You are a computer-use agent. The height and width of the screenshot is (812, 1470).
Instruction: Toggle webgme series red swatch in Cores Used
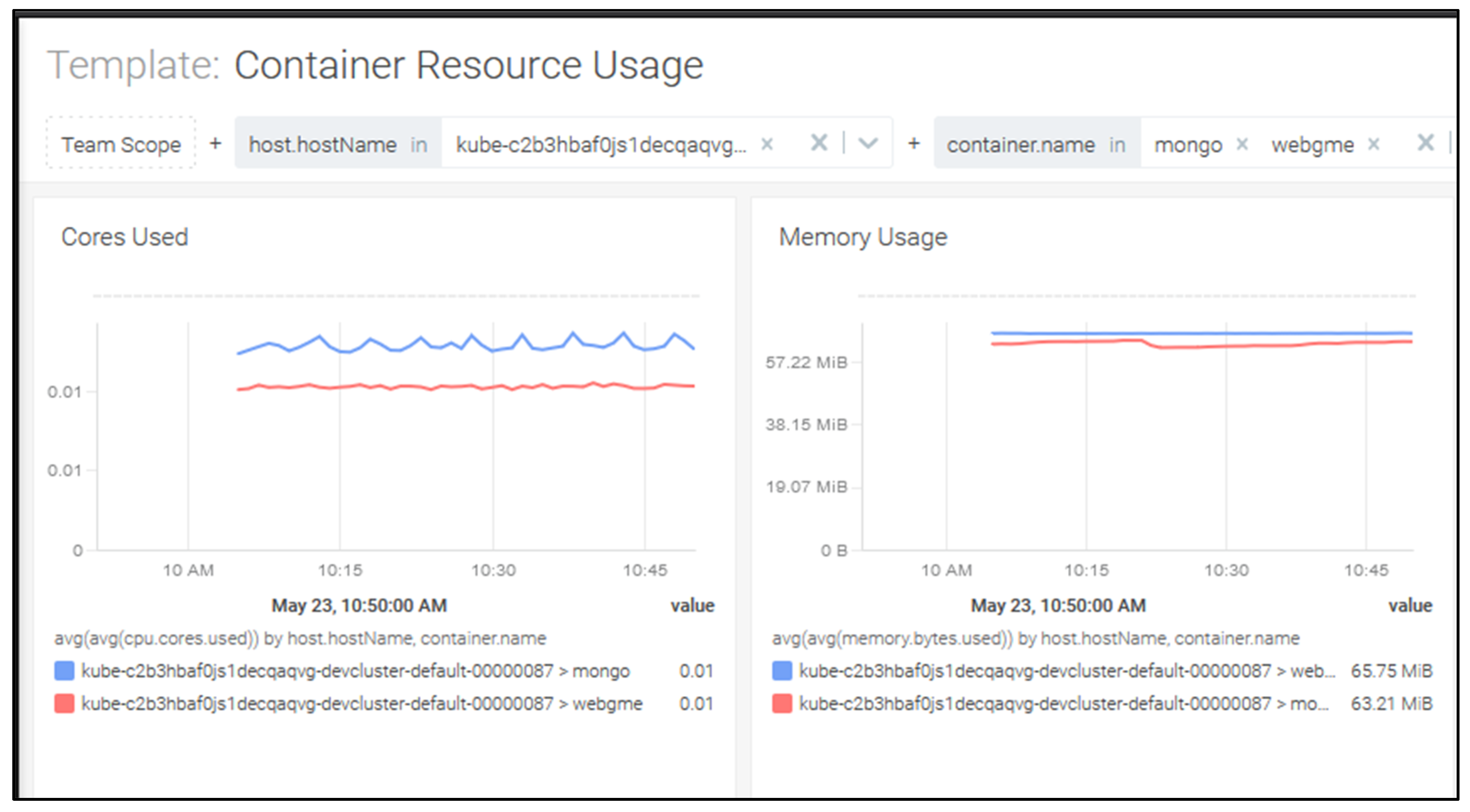coord(64,704)
